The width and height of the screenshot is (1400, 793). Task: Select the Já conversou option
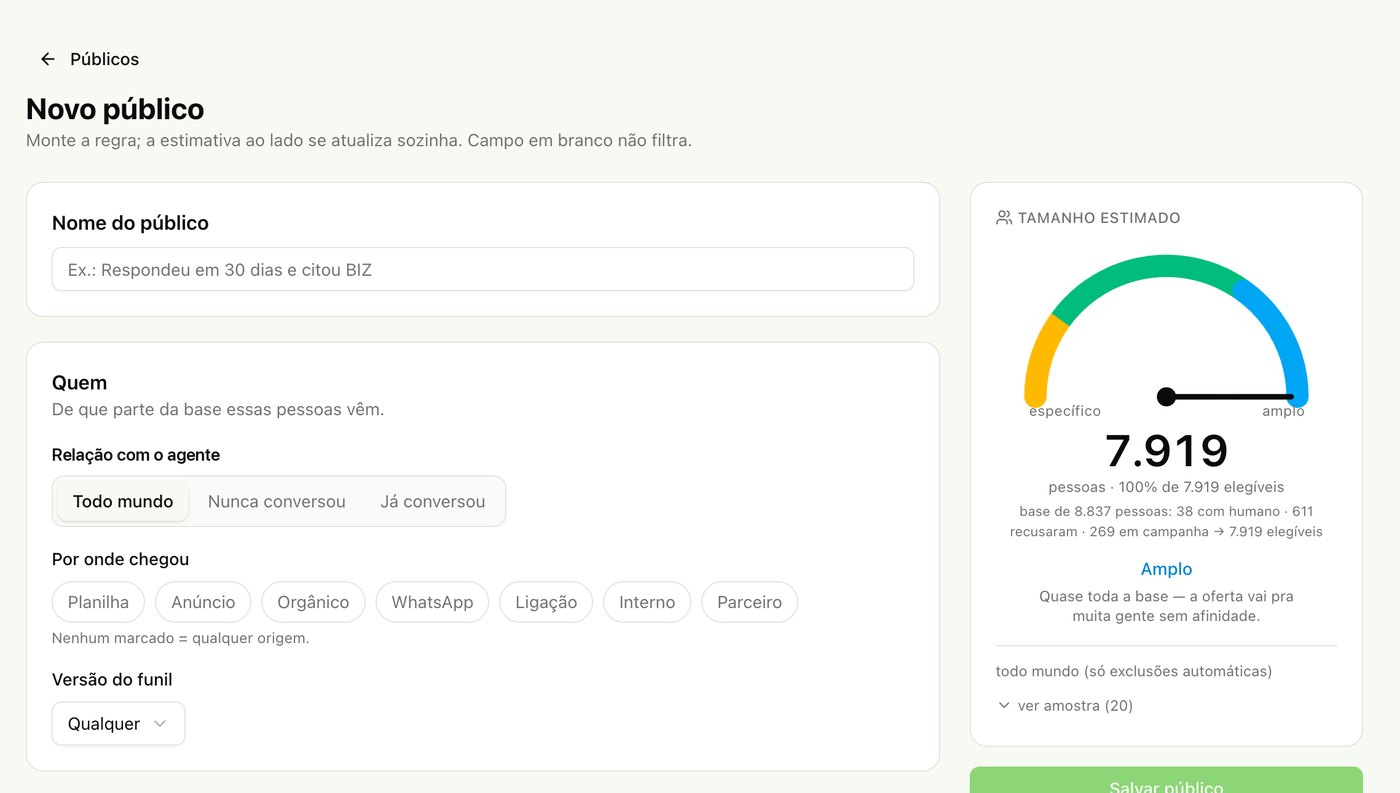tap(433, 501)
